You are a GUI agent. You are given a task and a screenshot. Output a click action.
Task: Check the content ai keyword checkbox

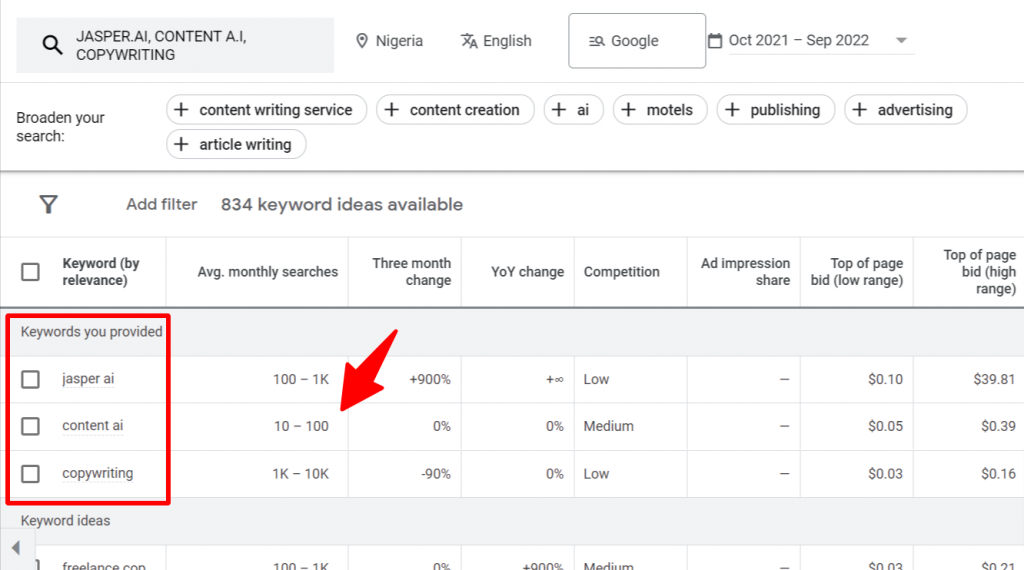tap(30, 426)
